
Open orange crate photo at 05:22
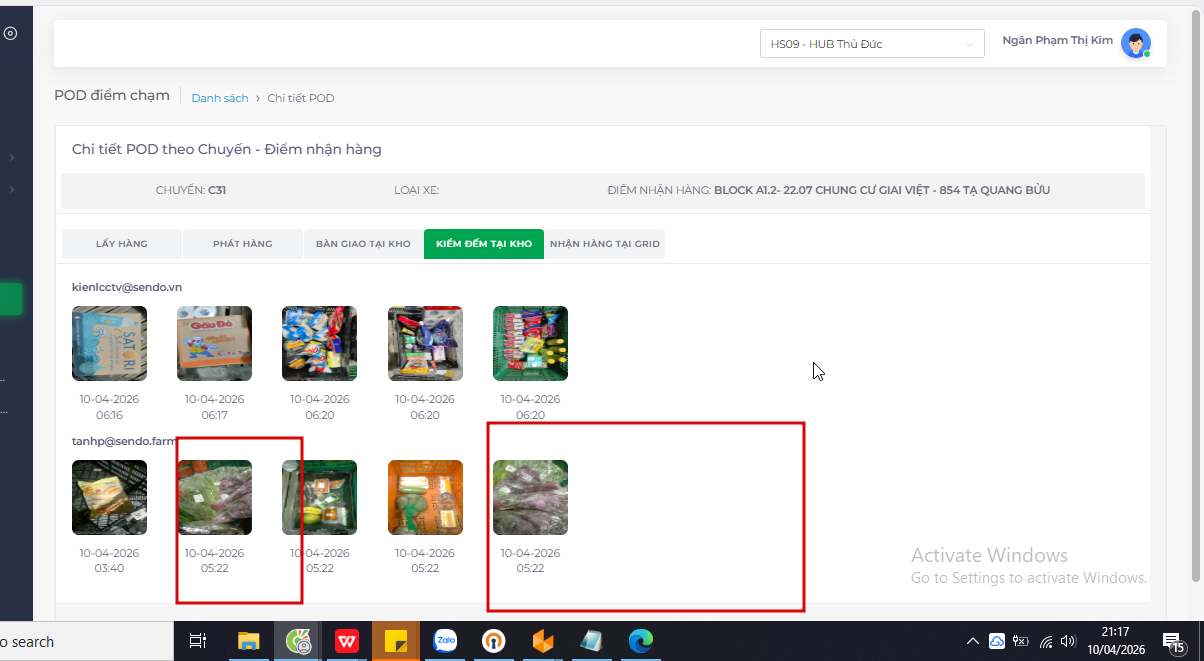425,497
